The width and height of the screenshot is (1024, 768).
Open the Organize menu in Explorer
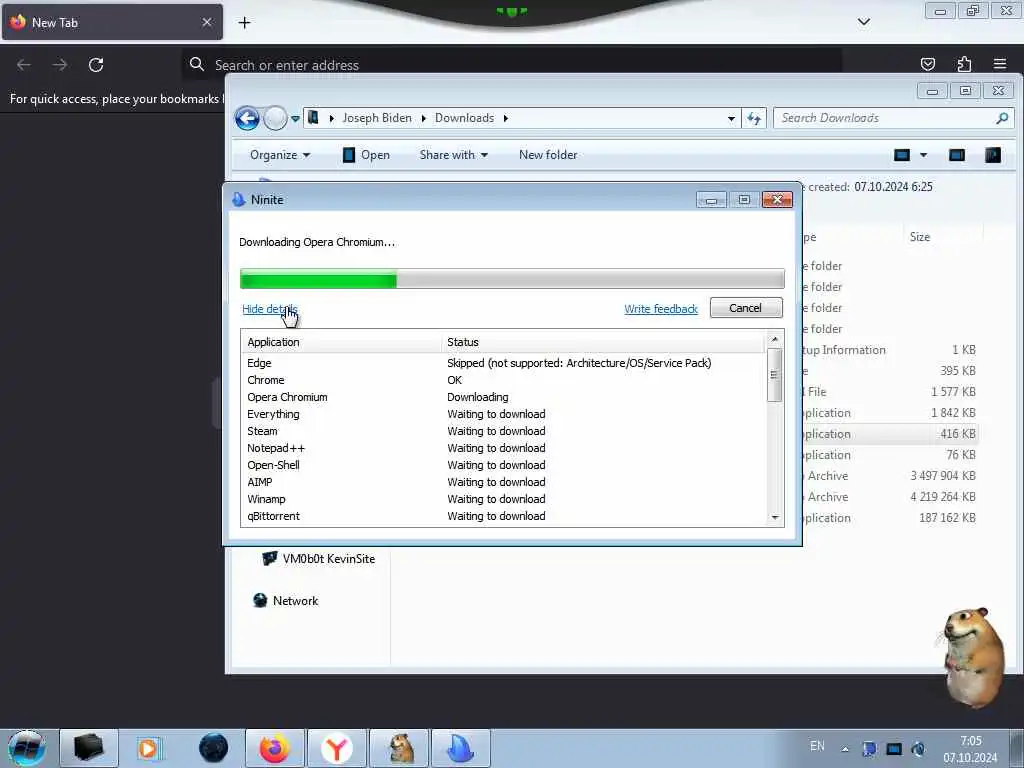(x=280, y=155)
